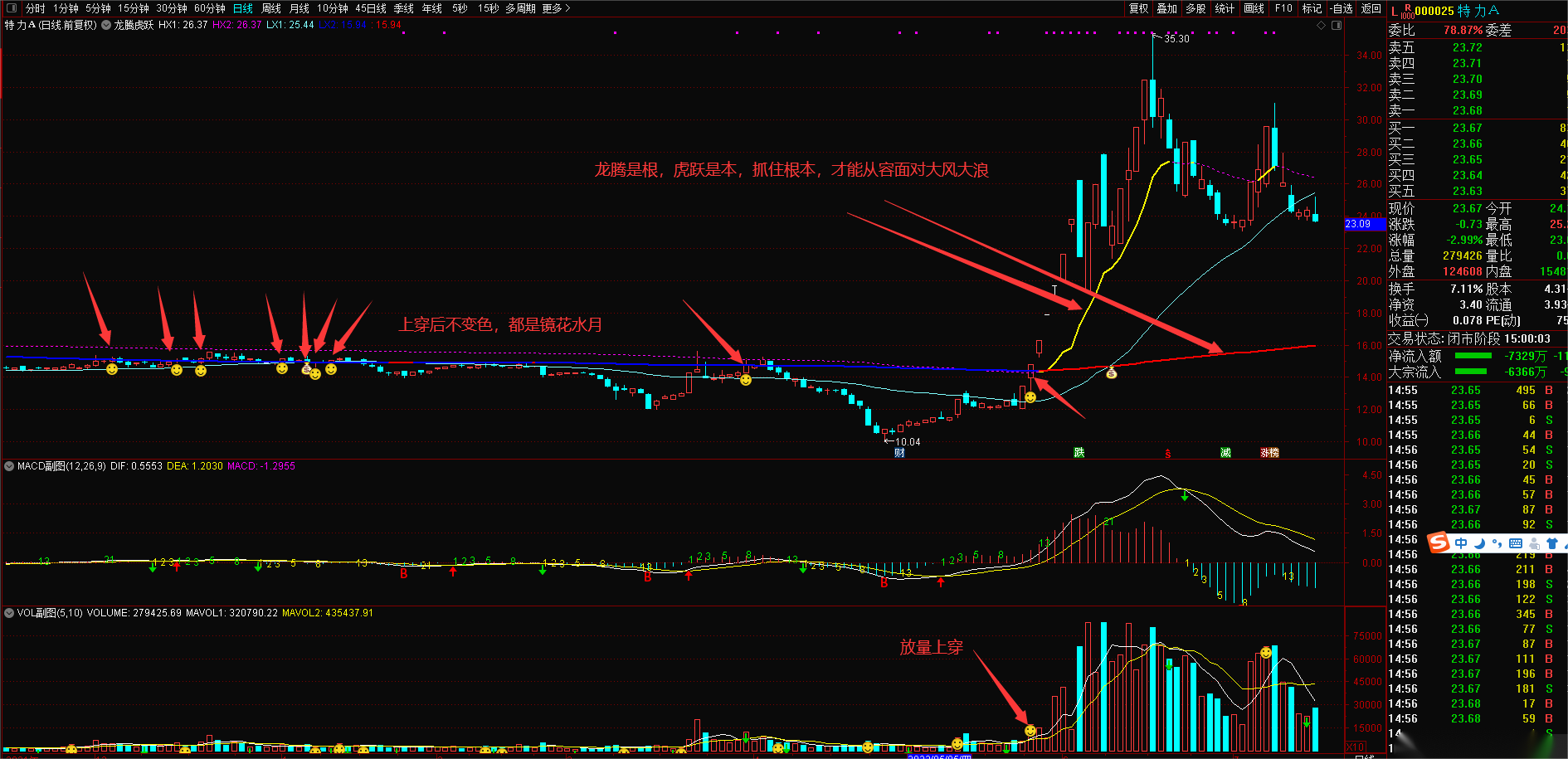Click the R1000 icon before stock code
This screenshot has height=759, width=1568.
coord(1407,12)
